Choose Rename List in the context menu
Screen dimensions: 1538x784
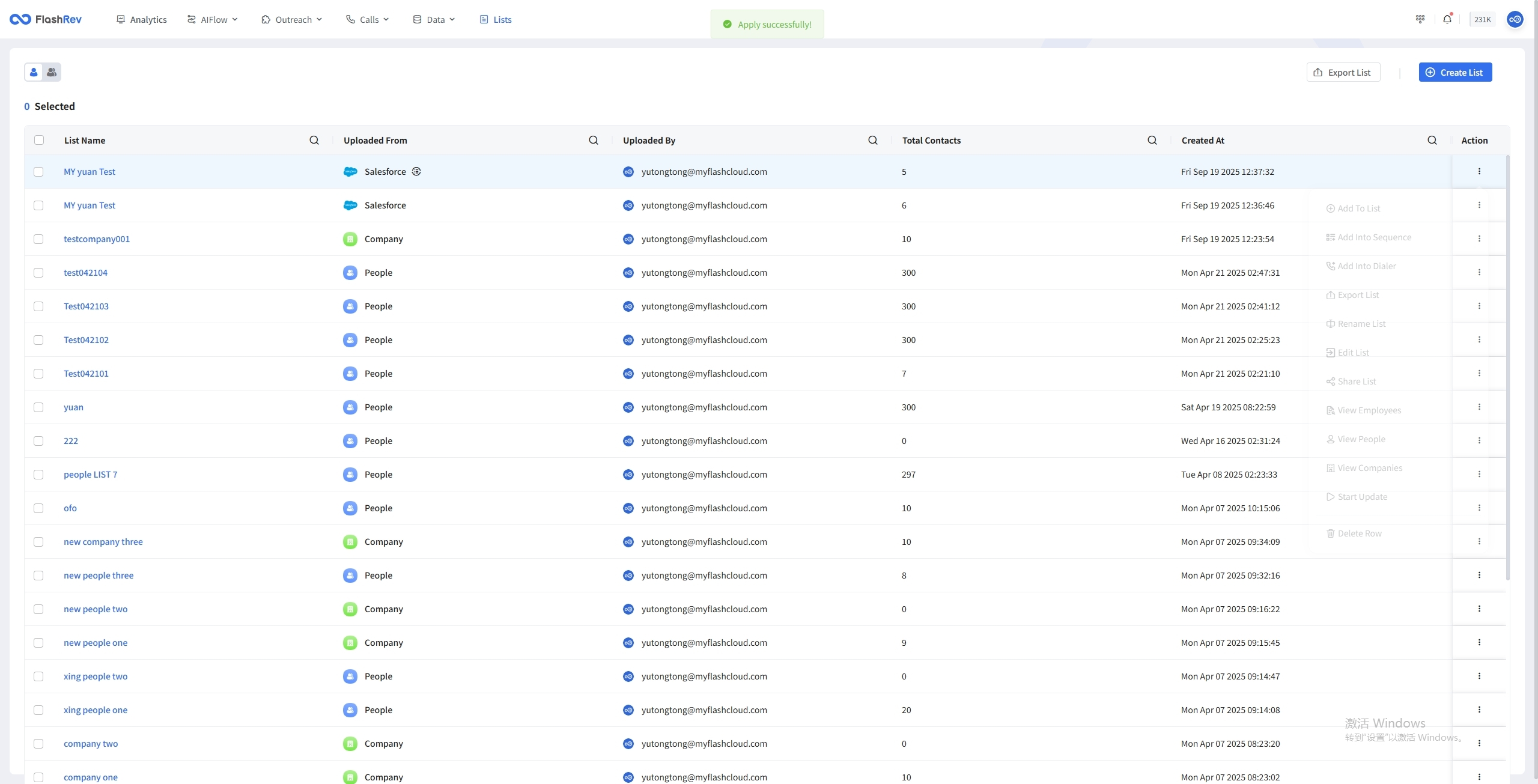1361,324
